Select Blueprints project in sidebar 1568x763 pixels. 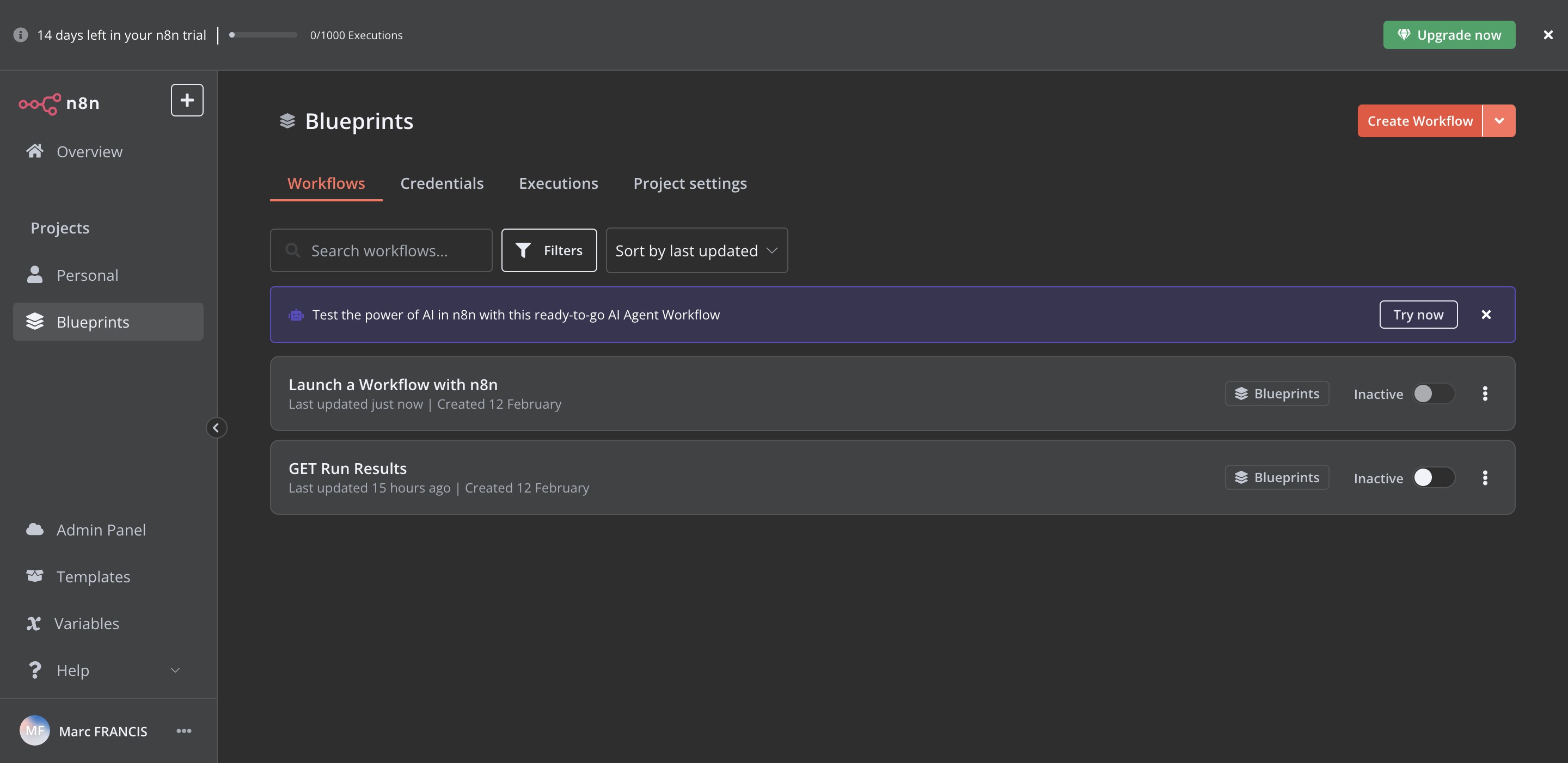point(108,322)
